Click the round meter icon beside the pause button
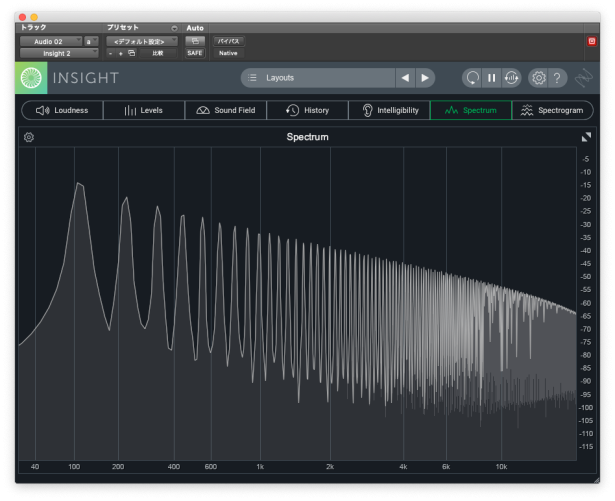The width and height of the screenshot is (615, 501). click(511, 78)
